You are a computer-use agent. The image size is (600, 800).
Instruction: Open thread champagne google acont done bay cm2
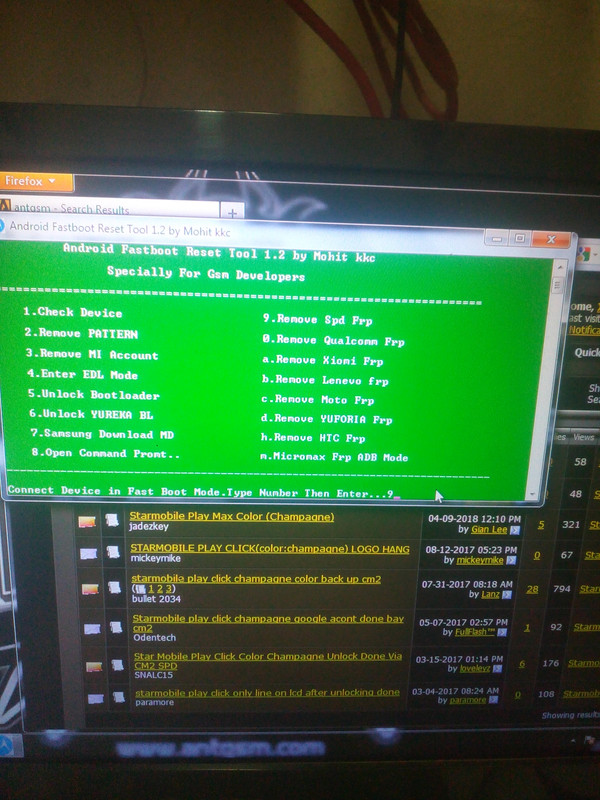tap(268, 623)
